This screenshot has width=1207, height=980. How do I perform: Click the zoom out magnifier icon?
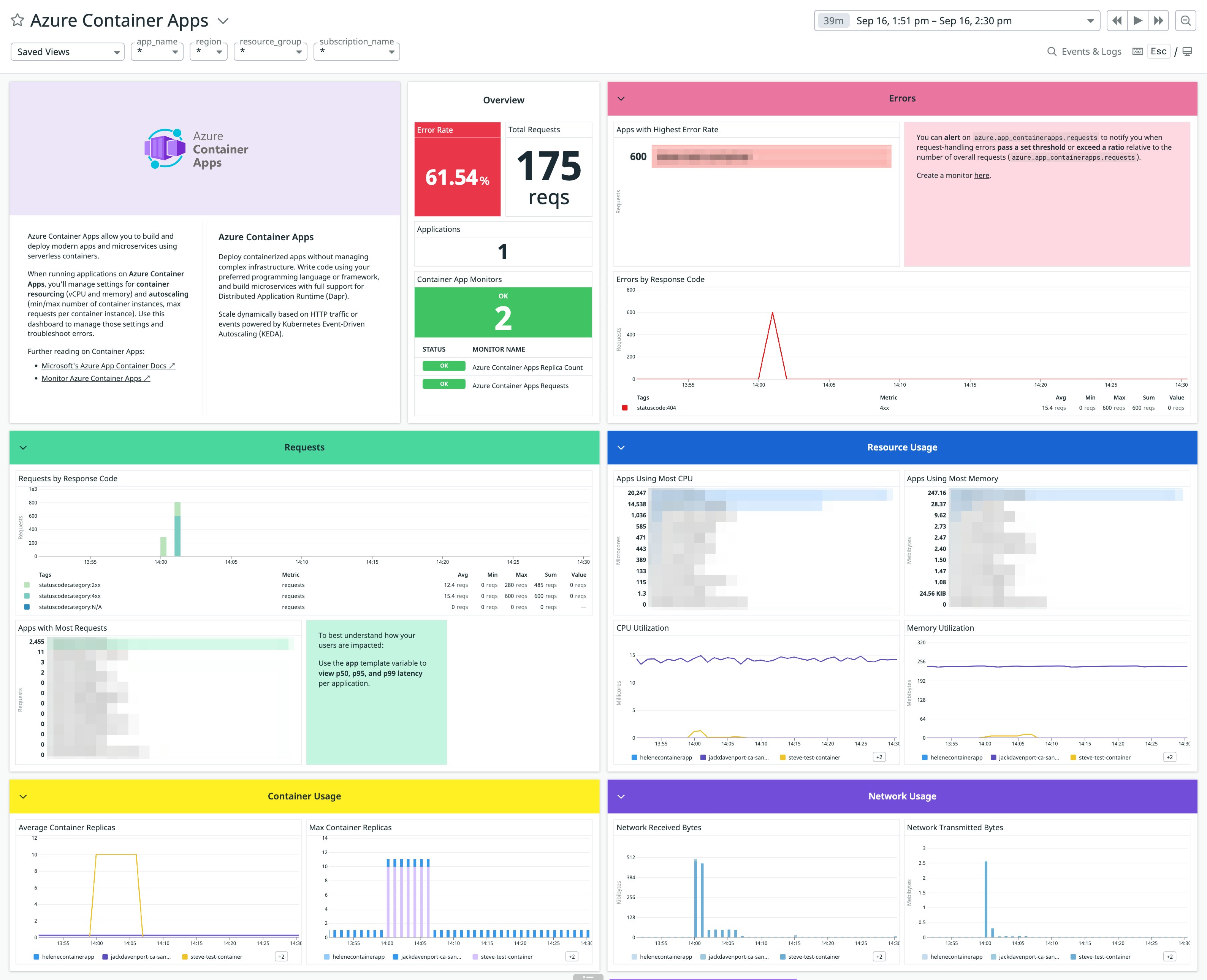pyautogui.click(x=1185, y=20)
